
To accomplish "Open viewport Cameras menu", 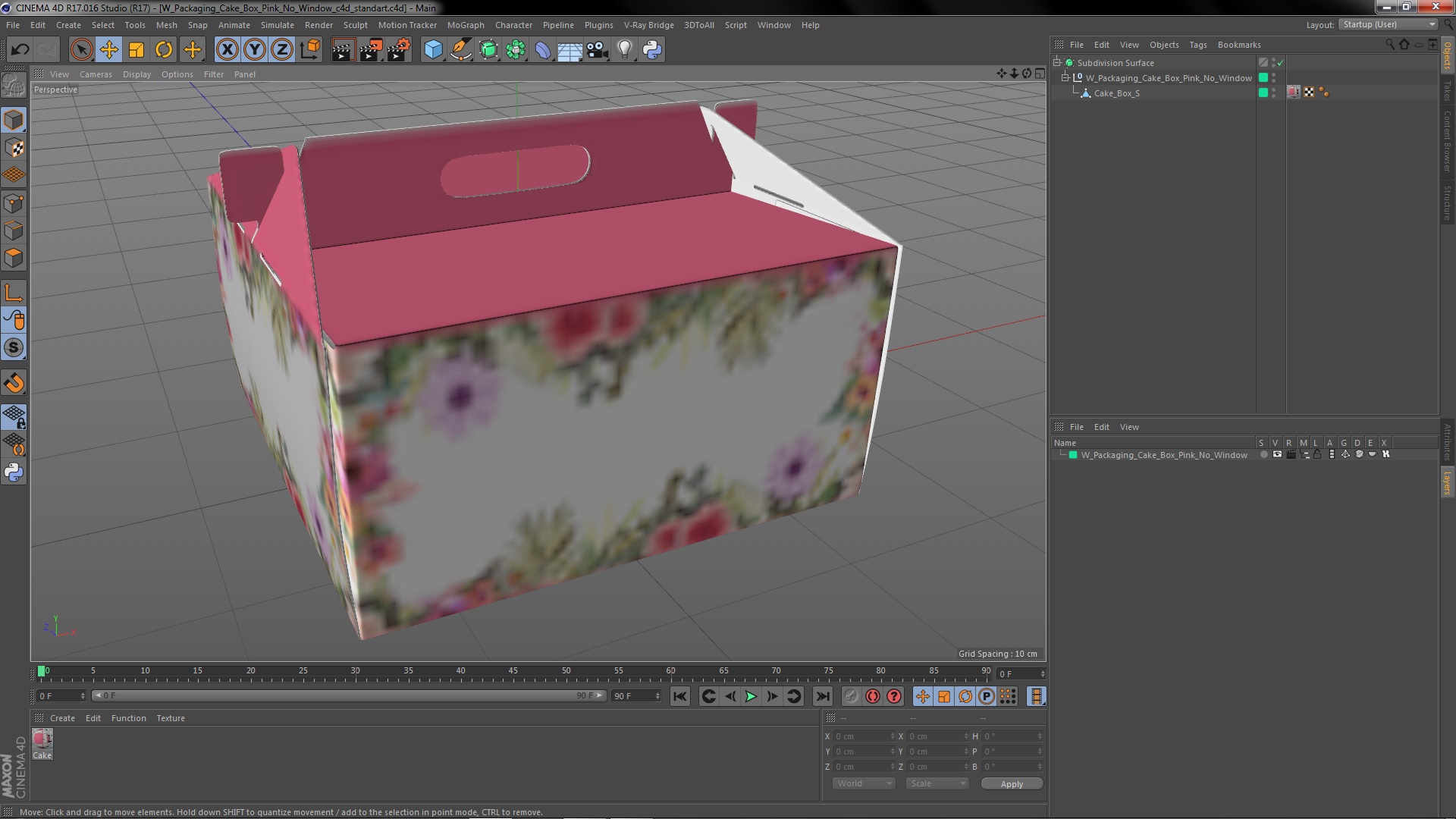I will 96,74.
